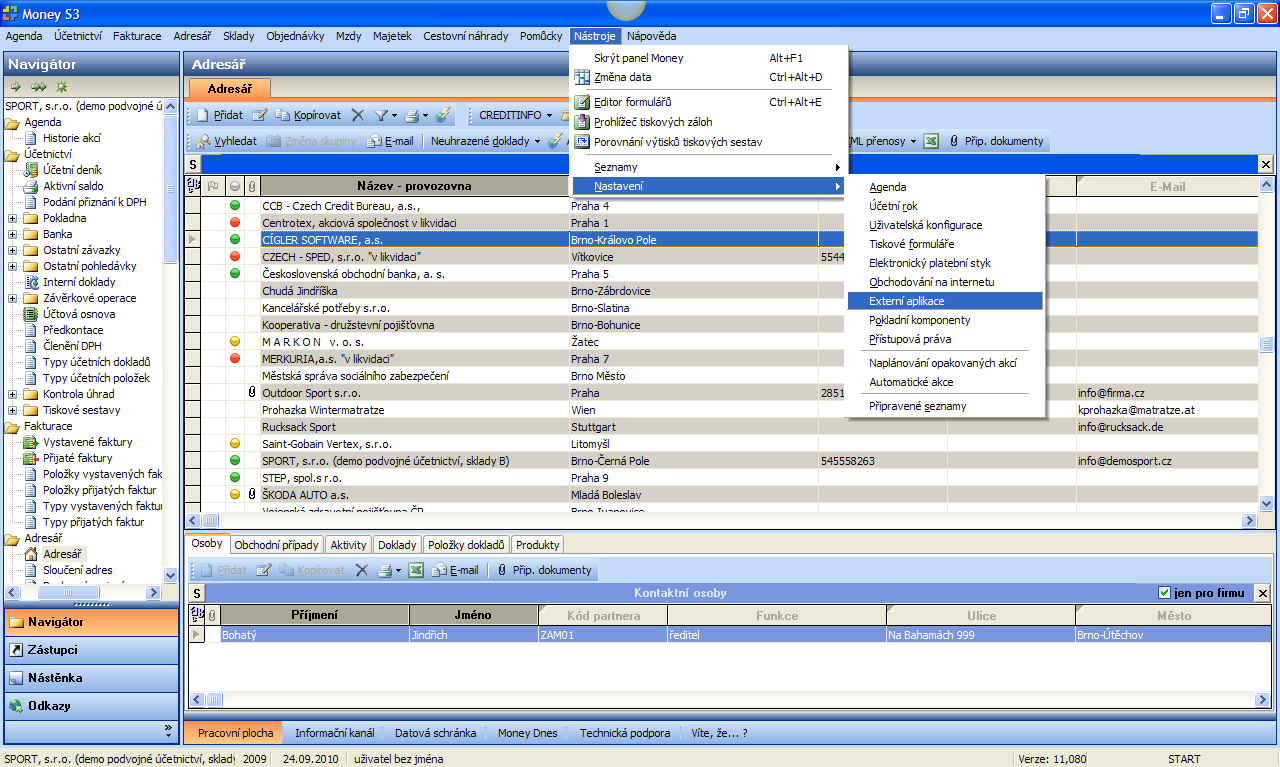Click the edit record pencil icon in Adresář toolbar
The height and width of the screenshot is (767, 1280).
point(260,115)
